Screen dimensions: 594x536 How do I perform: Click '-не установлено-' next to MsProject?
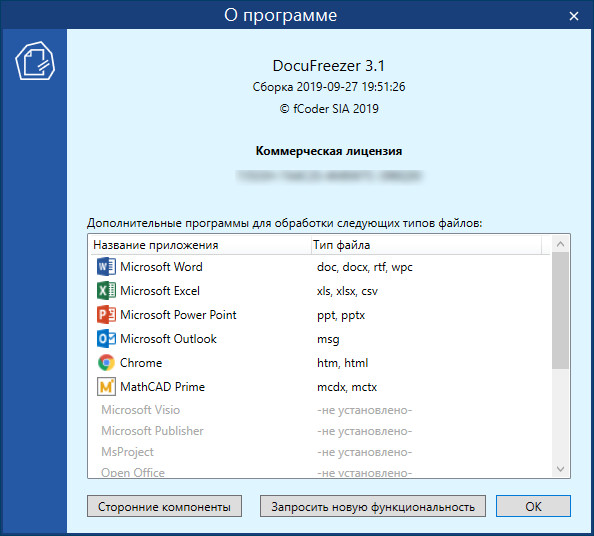point(364,452)
